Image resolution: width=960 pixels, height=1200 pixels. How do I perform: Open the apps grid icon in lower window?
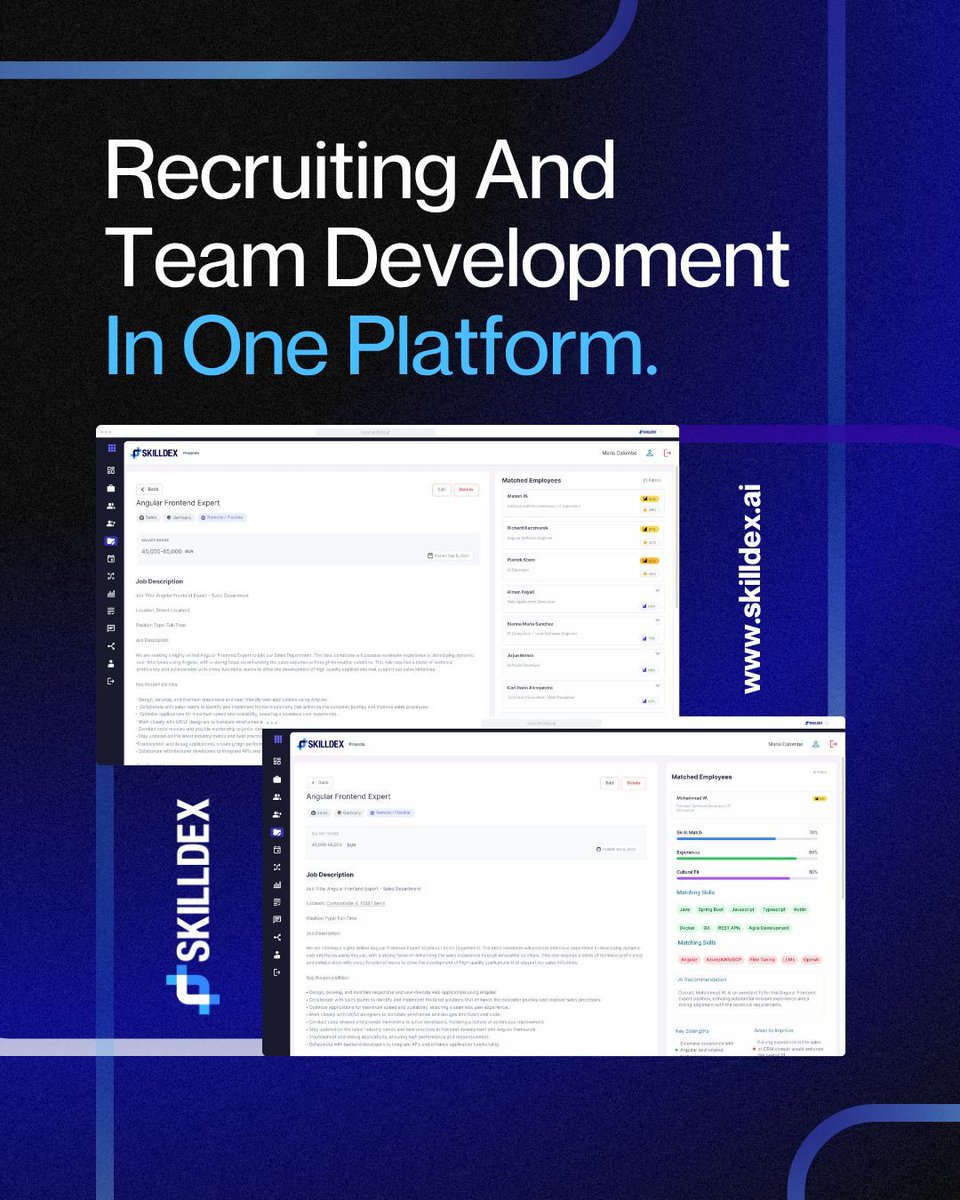(x=277, y=740)
